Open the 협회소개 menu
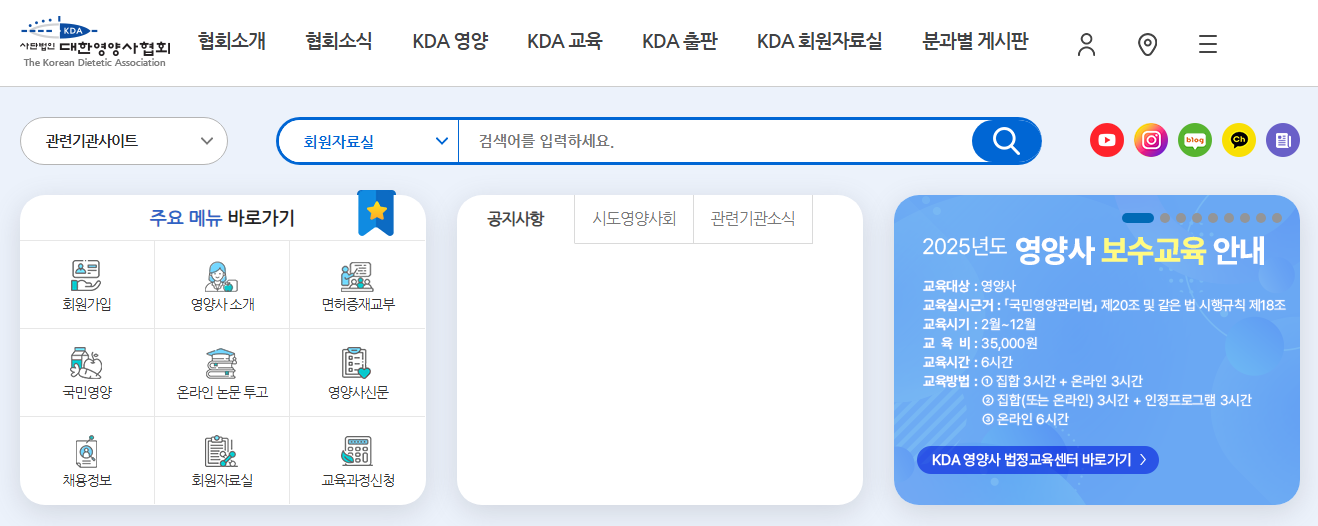The height and width of the screenshot is (526, 1318). 232,42
